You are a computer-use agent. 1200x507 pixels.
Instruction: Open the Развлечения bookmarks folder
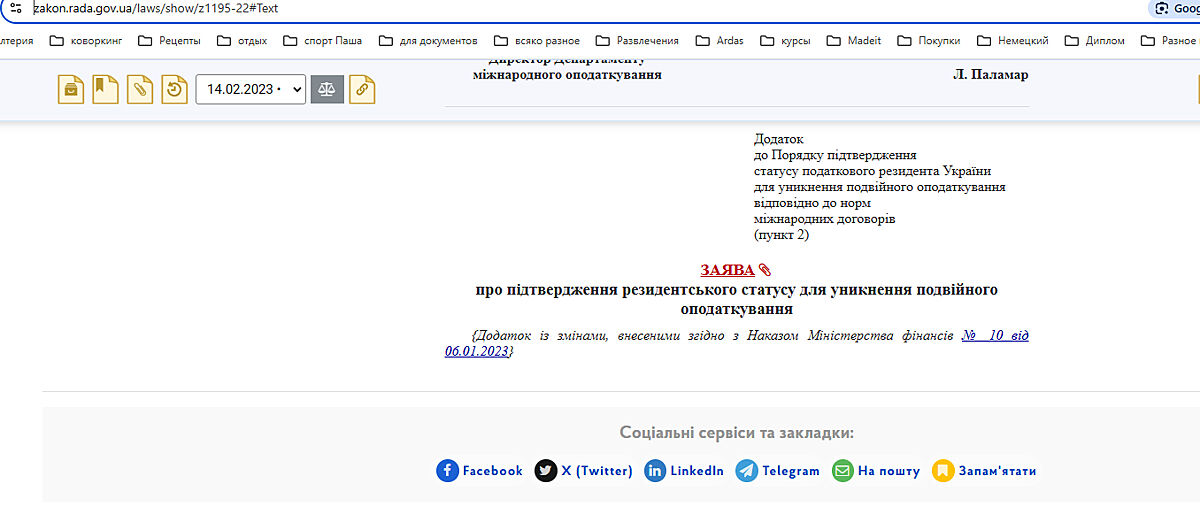tap(637, 41)
